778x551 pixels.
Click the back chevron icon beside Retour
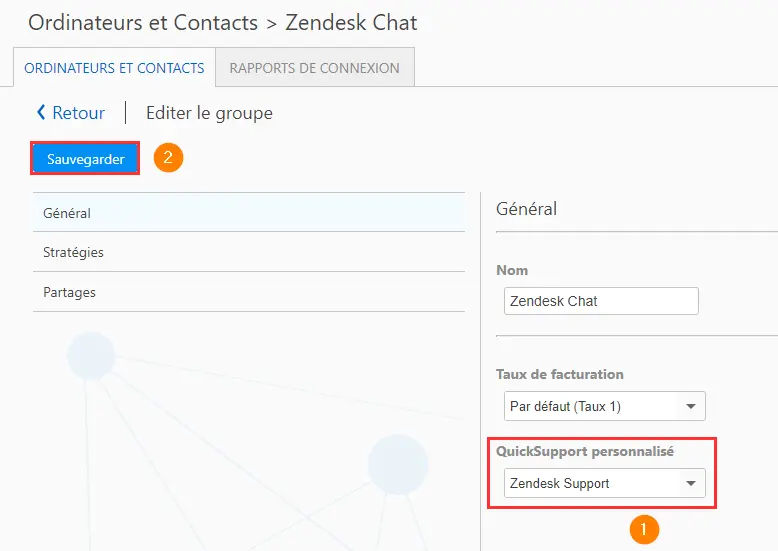(x=41, y=112)
